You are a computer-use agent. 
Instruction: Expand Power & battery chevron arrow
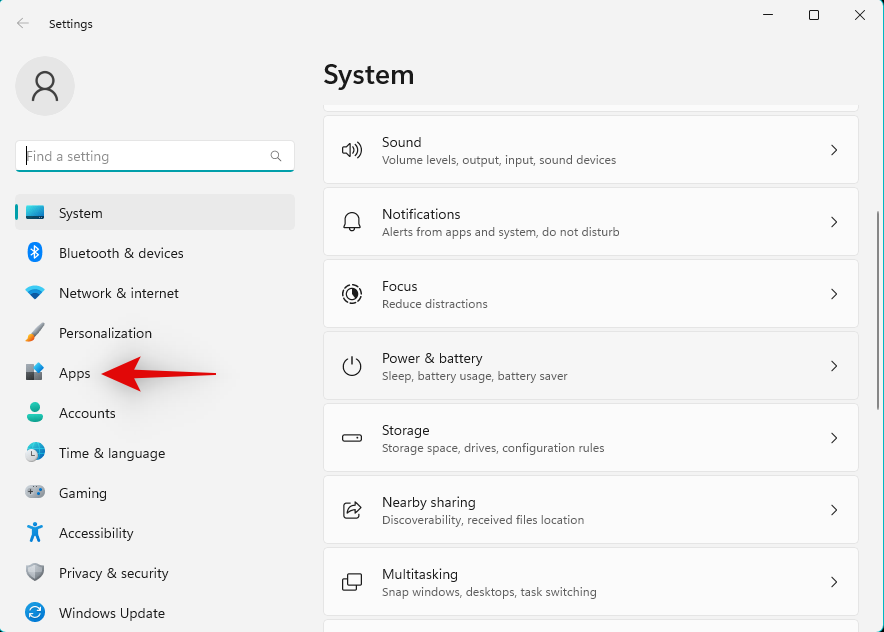point(834,366)
